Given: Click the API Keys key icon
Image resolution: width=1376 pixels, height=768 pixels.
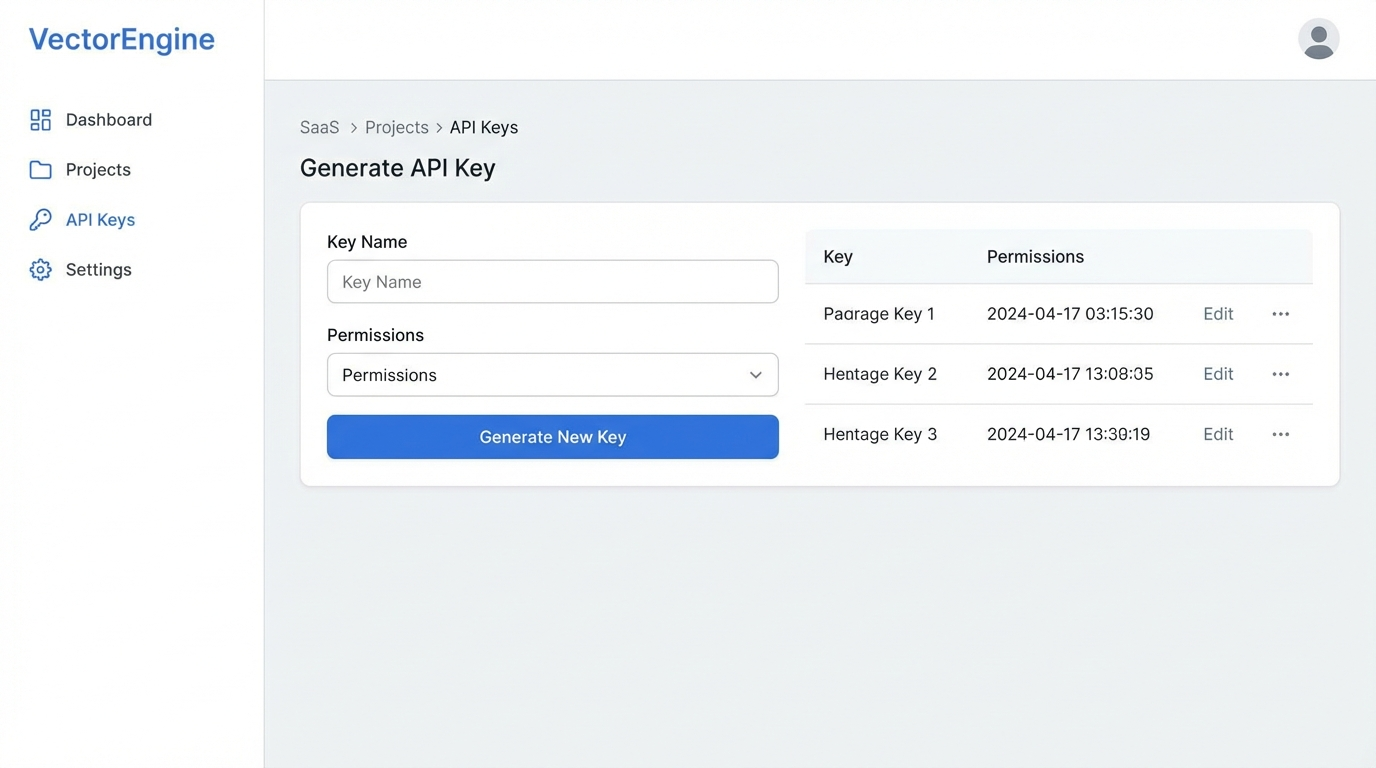Looking at the screenshot, I should pyautogui.click(x=40, y=220).
